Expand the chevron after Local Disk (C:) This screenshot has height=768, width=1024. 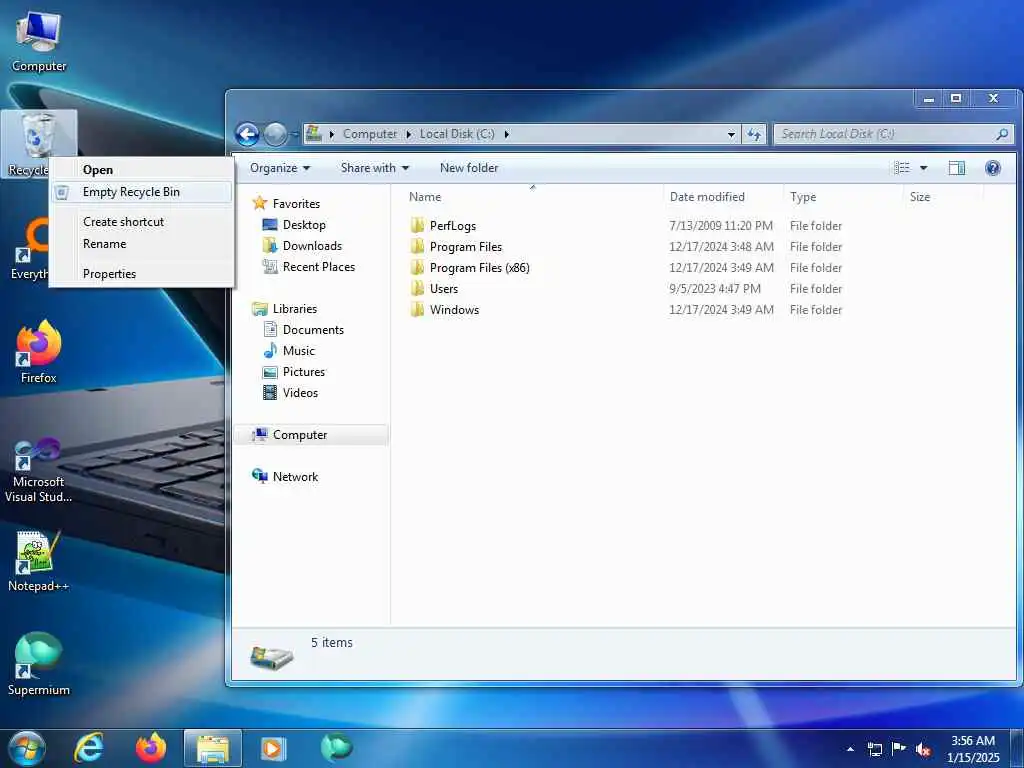point(506,135)
